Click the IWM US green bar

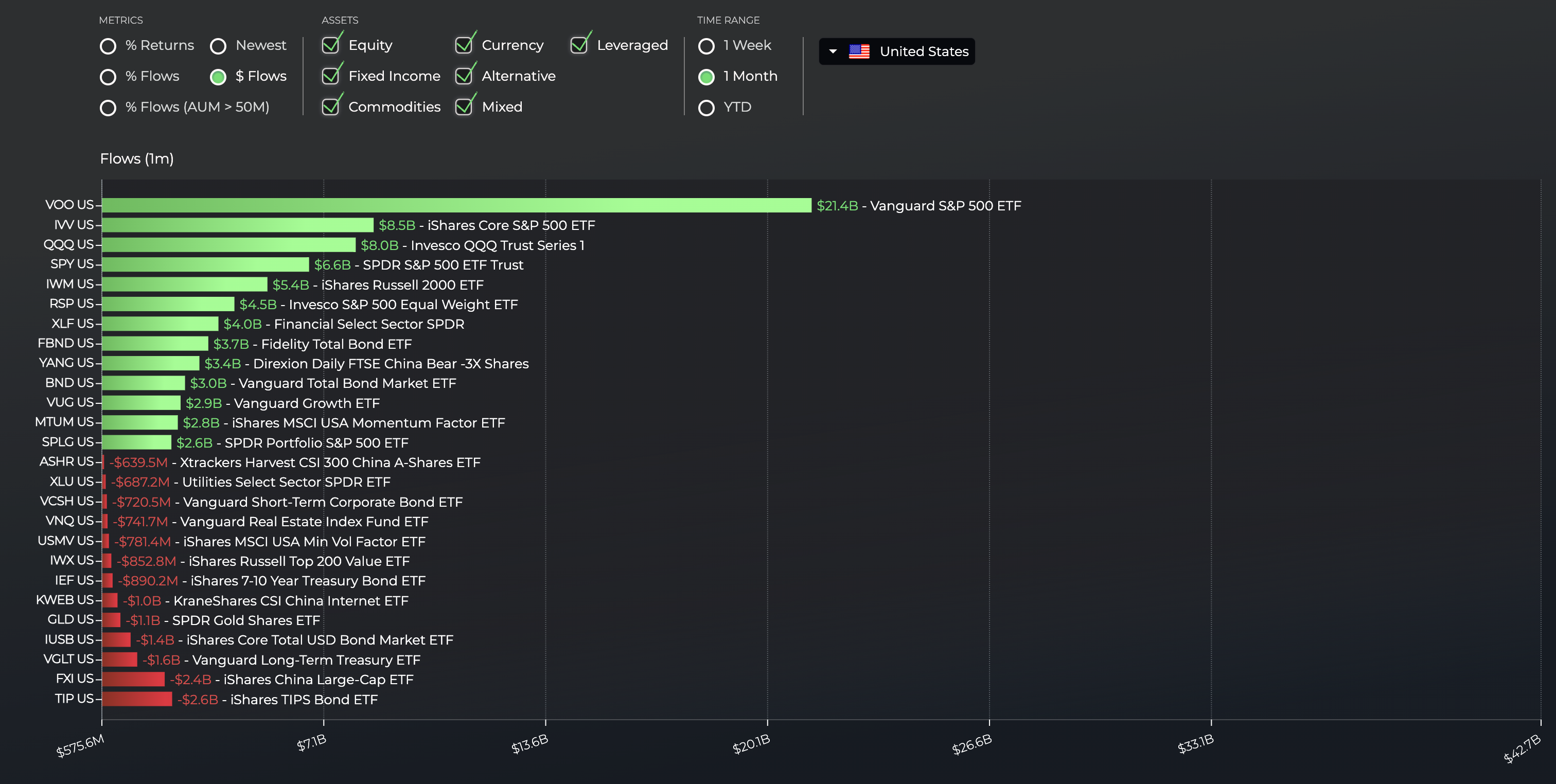185,284
